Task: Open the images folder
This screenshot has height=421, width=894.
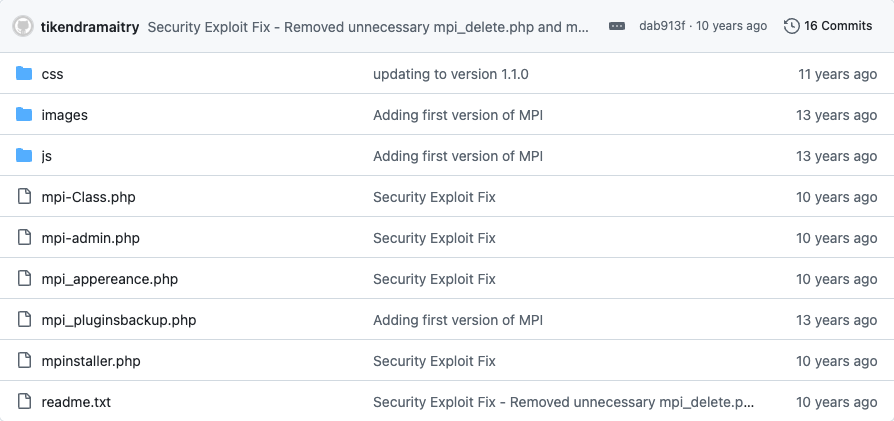Action: click(64, 115)
